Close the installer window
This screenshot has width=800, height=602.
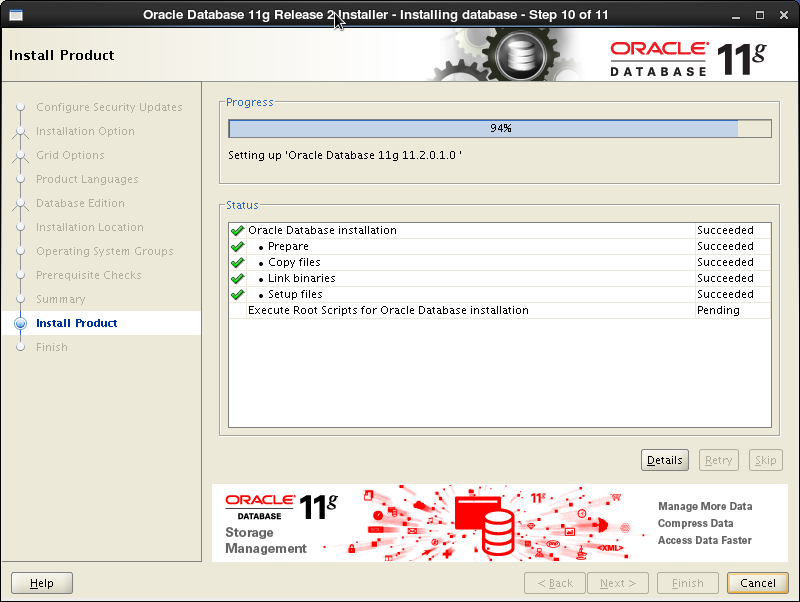tap(784, 15)
